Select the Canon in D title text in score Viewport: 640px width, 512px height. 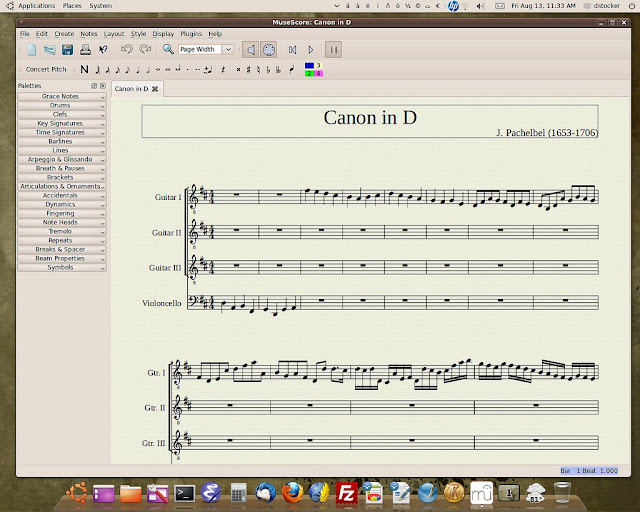click(x=370, y=118)
